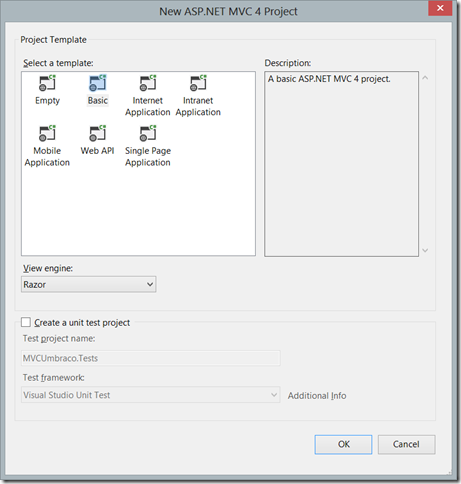
Task: Click the description scrollbar up arrow
Action: (425, 78)
